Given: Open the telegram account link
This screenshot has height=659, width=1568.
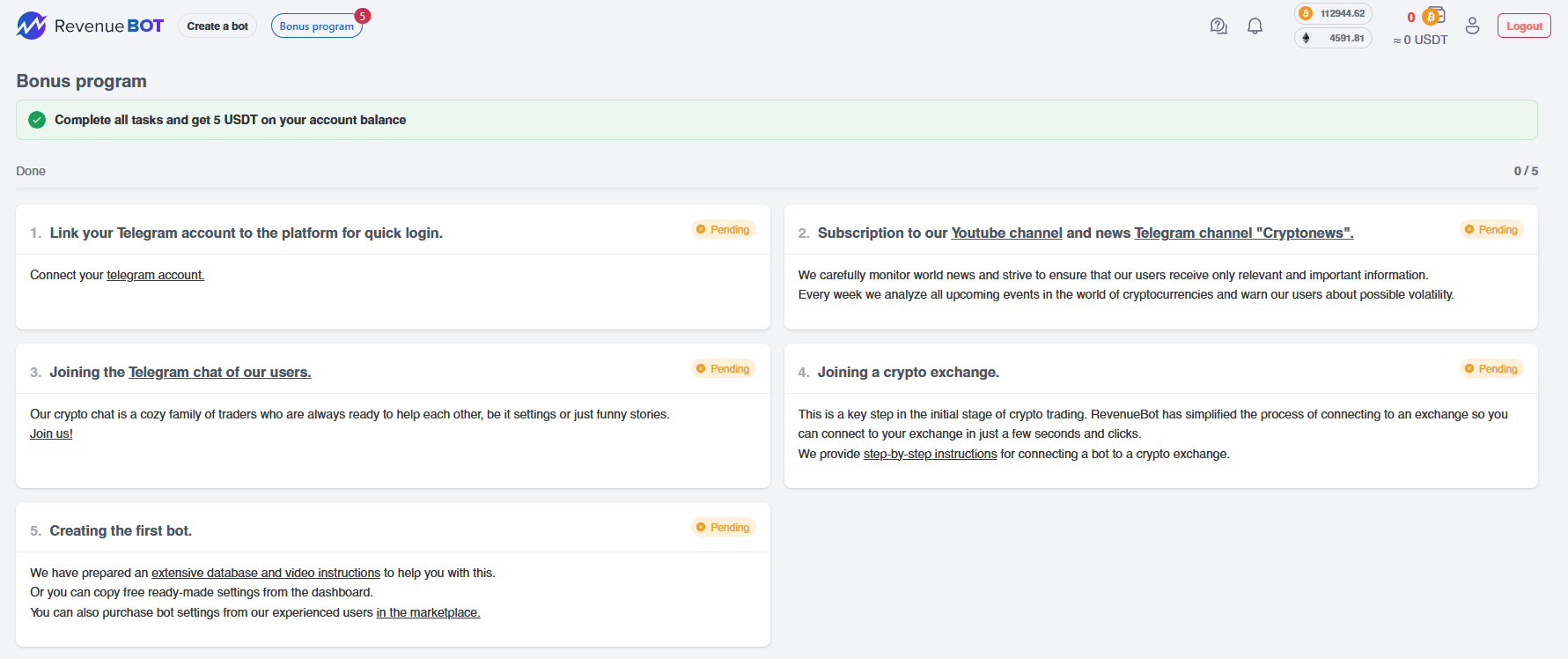Looking at the screenshot, I should tap(156, 275).
